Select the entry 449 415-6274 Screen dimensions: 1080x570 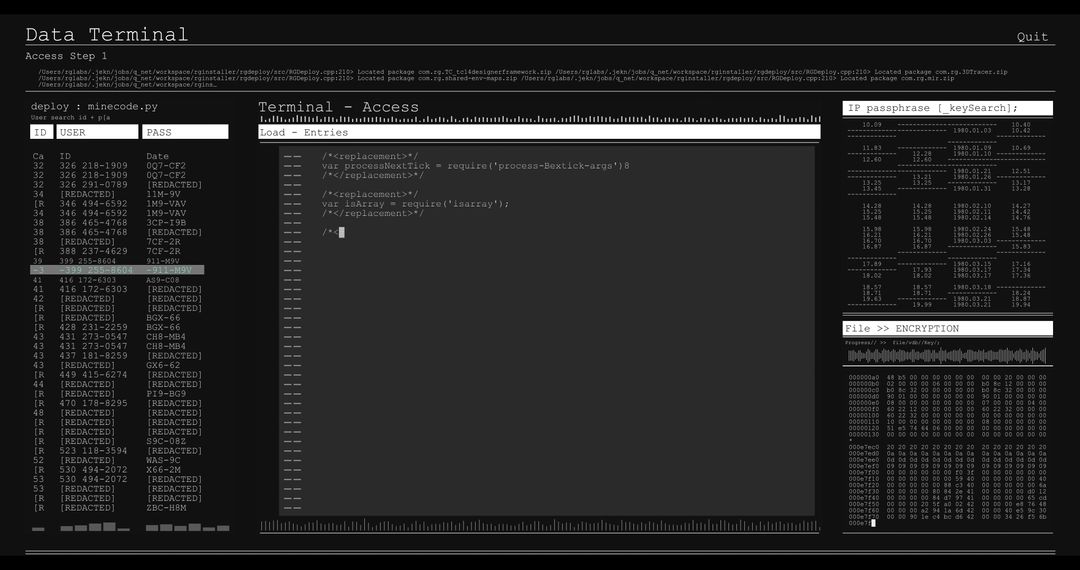coord(93,375)
